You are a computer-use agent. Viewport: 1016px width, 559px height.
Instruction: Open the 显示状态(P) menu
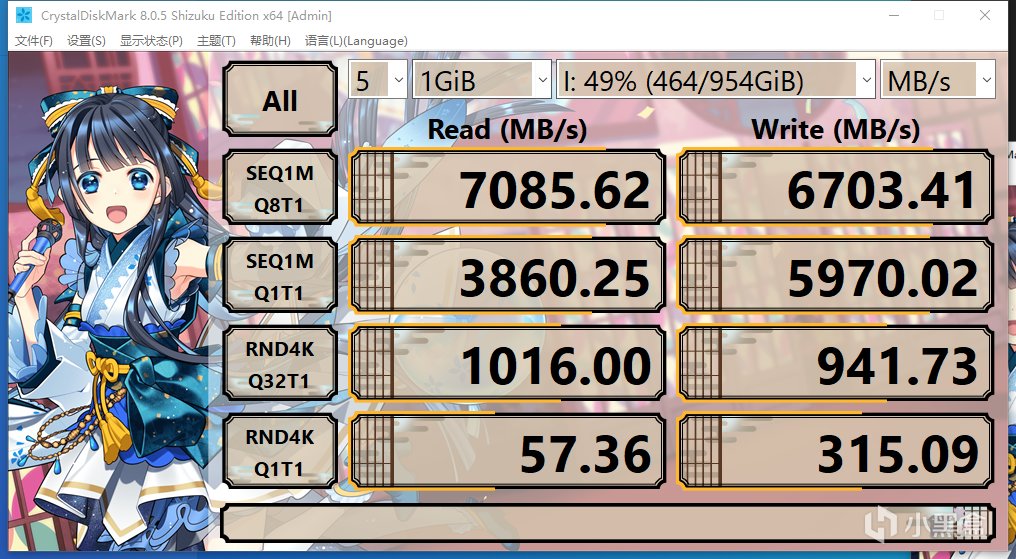(x=151, y=41)
